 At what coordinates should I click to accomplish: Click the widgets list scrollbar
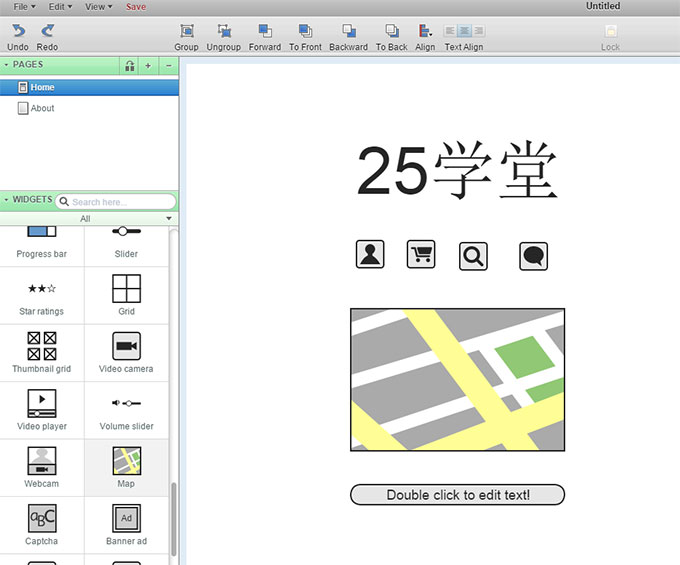(173, 519)
